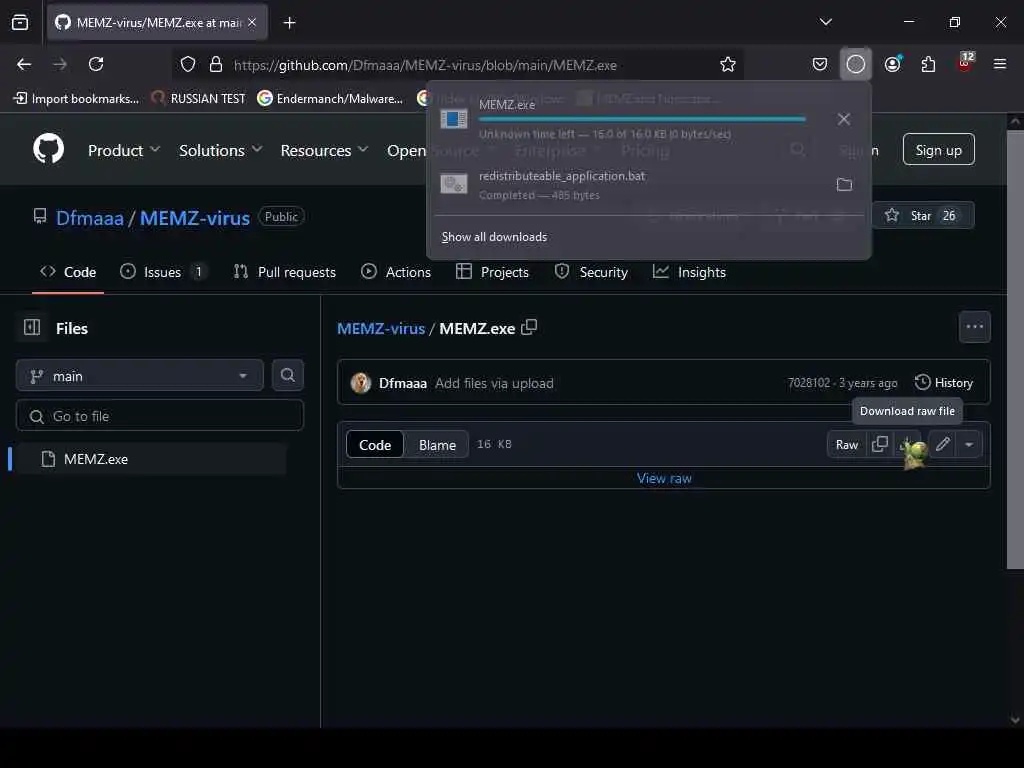List all tabs dropdown chevron
1024x768 pixels.
825,22
